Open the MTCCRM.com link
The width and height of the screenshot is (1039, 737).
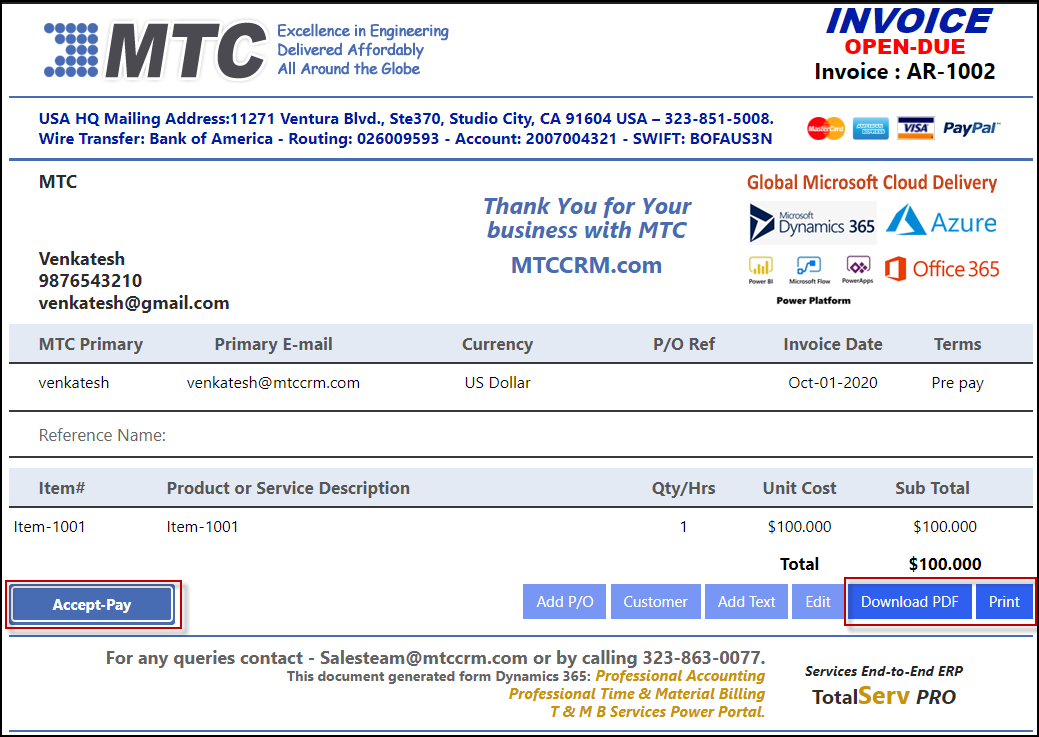tap(586, 265)
